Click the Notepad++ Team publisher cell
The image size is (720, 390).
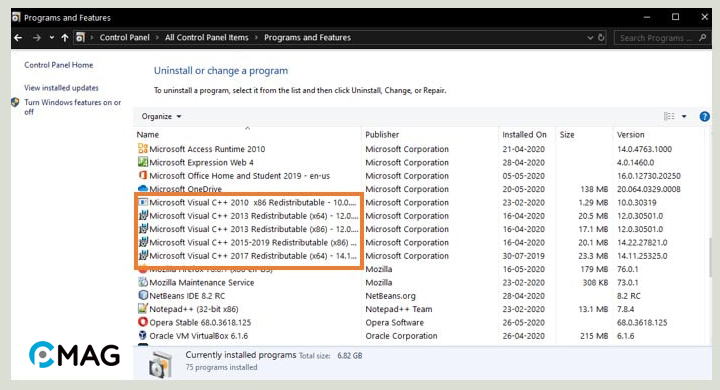[399, 309]
